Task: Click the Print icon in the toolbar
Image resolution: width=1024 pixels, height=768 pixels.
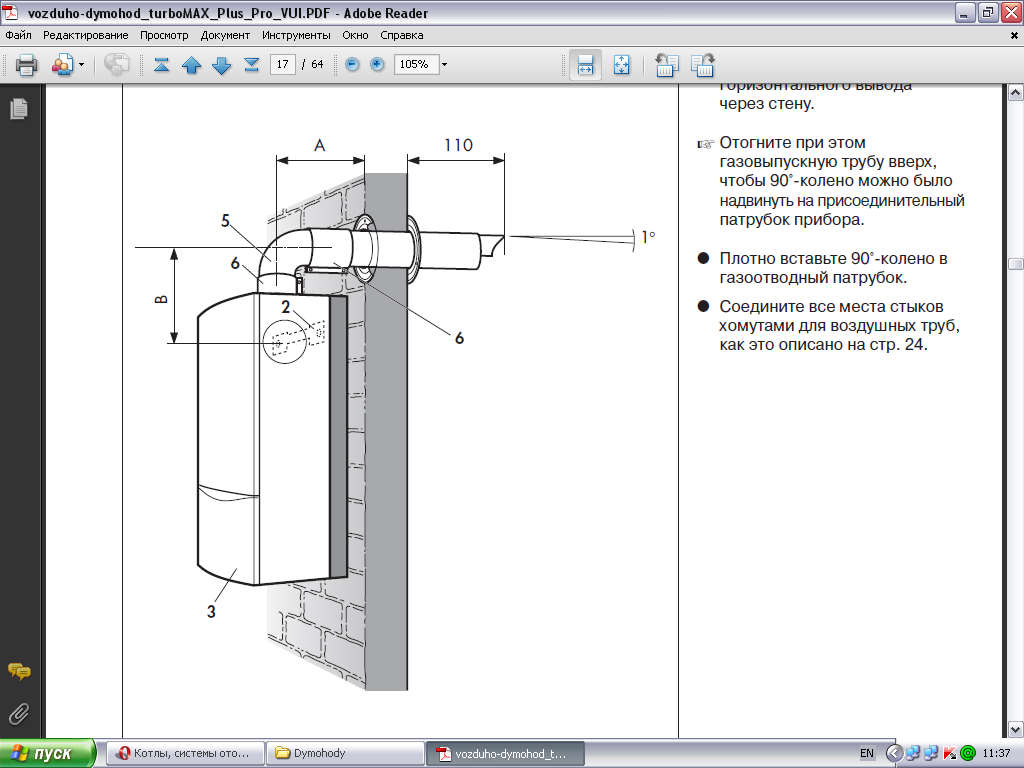Action: (x=26, y=65)
